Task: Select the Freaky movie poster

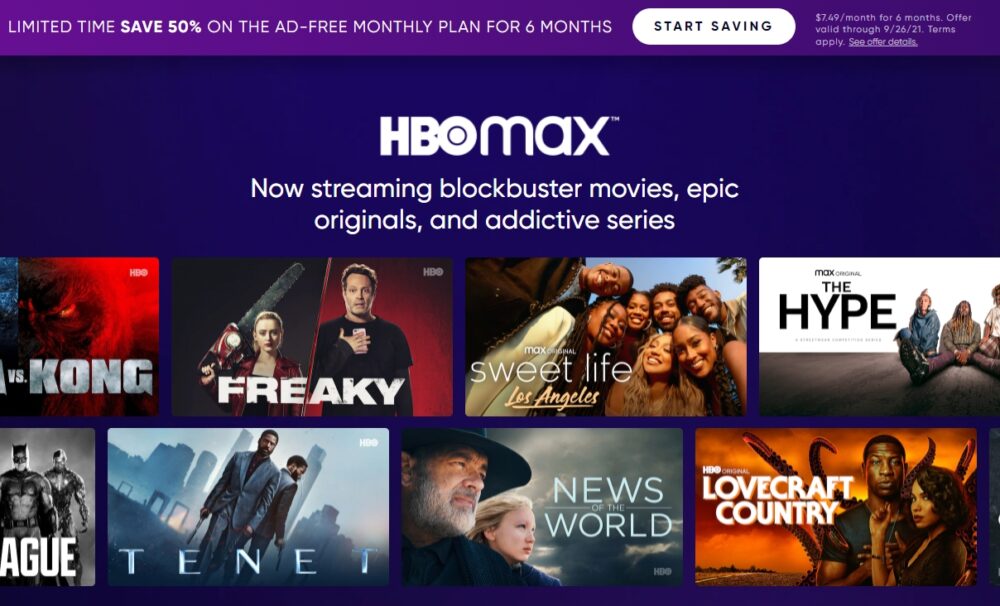Action: point(312,337)
